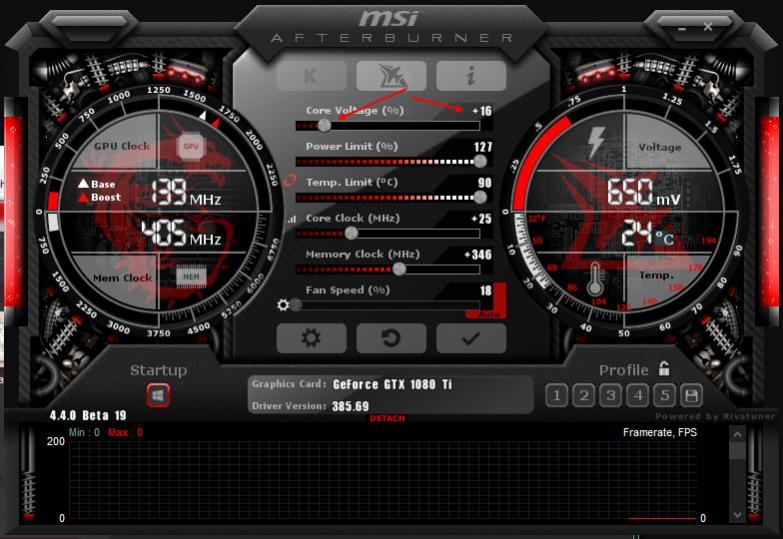Open settings gear button

[x=311, y=338]
